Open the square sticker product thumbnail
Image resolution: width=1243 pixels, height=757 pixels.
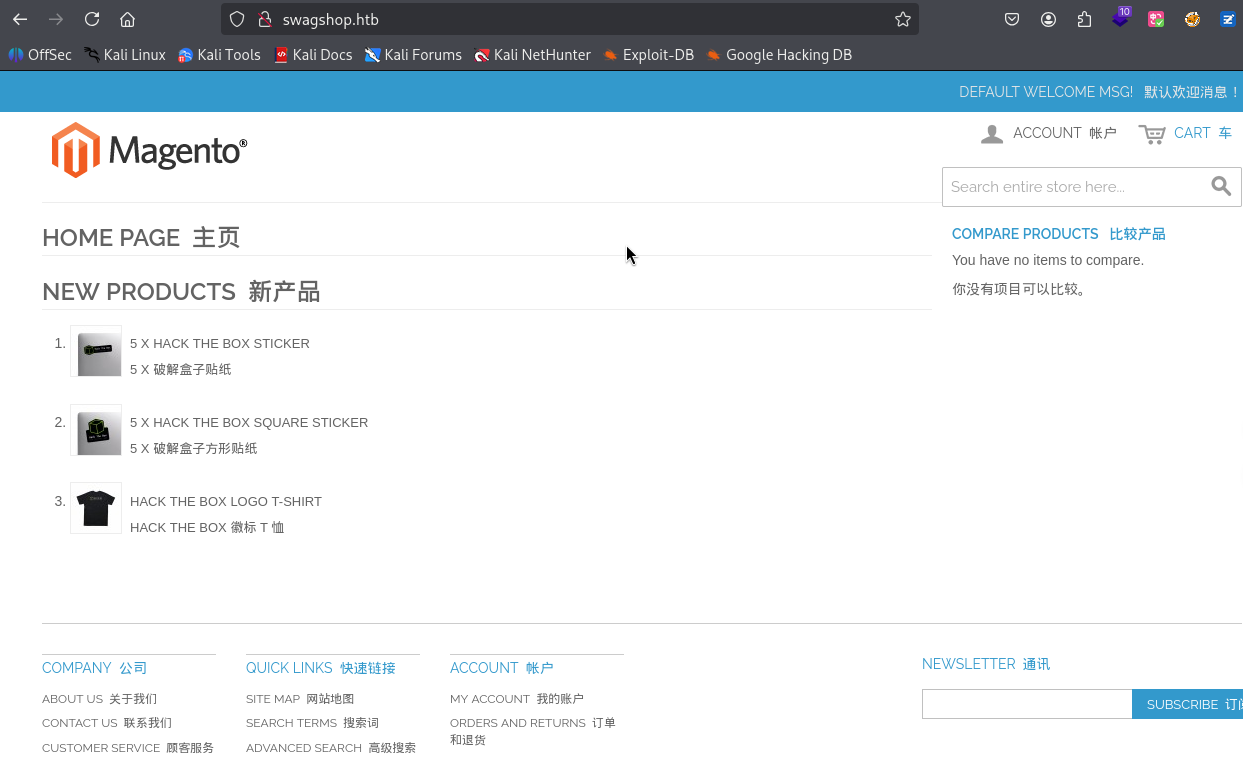point(96,430)
